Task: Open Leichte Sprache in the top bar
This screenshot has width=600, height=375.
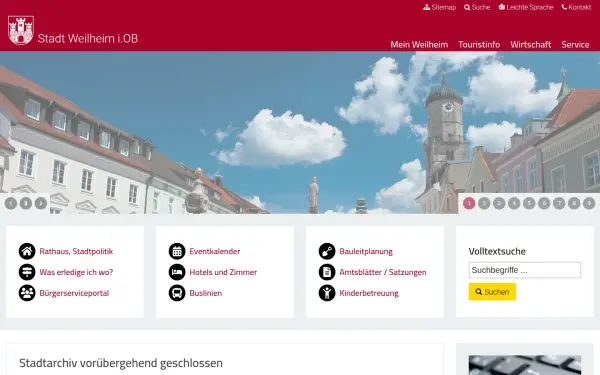Action: click(526, 7)
